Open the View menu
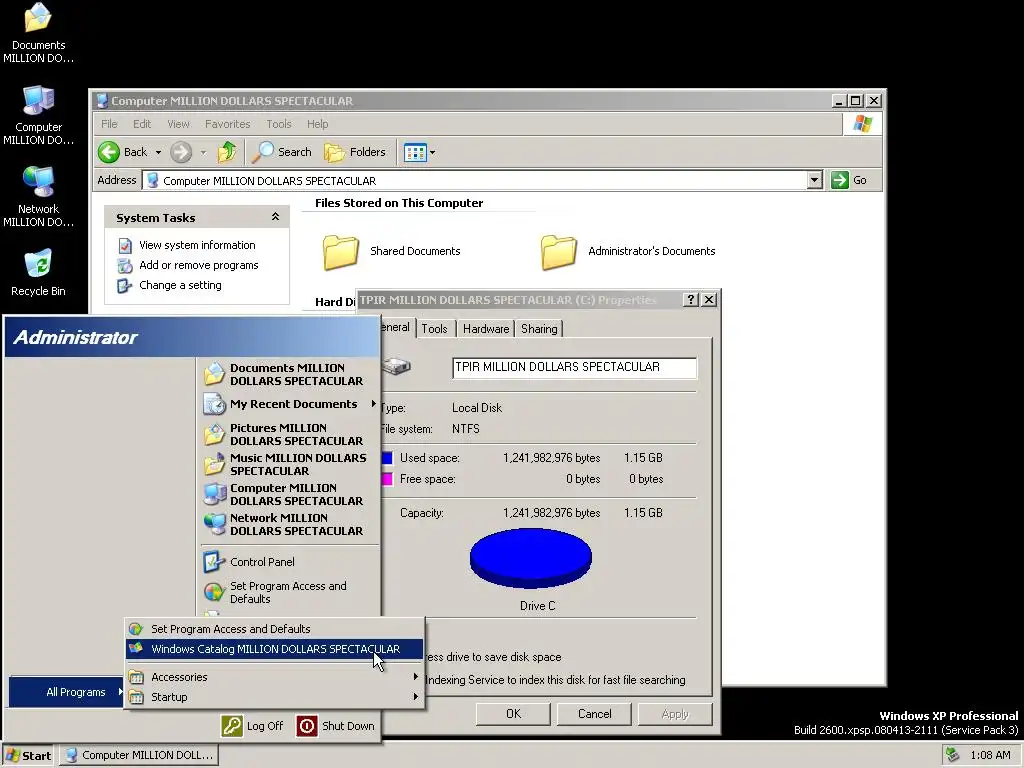 [178, 124]
